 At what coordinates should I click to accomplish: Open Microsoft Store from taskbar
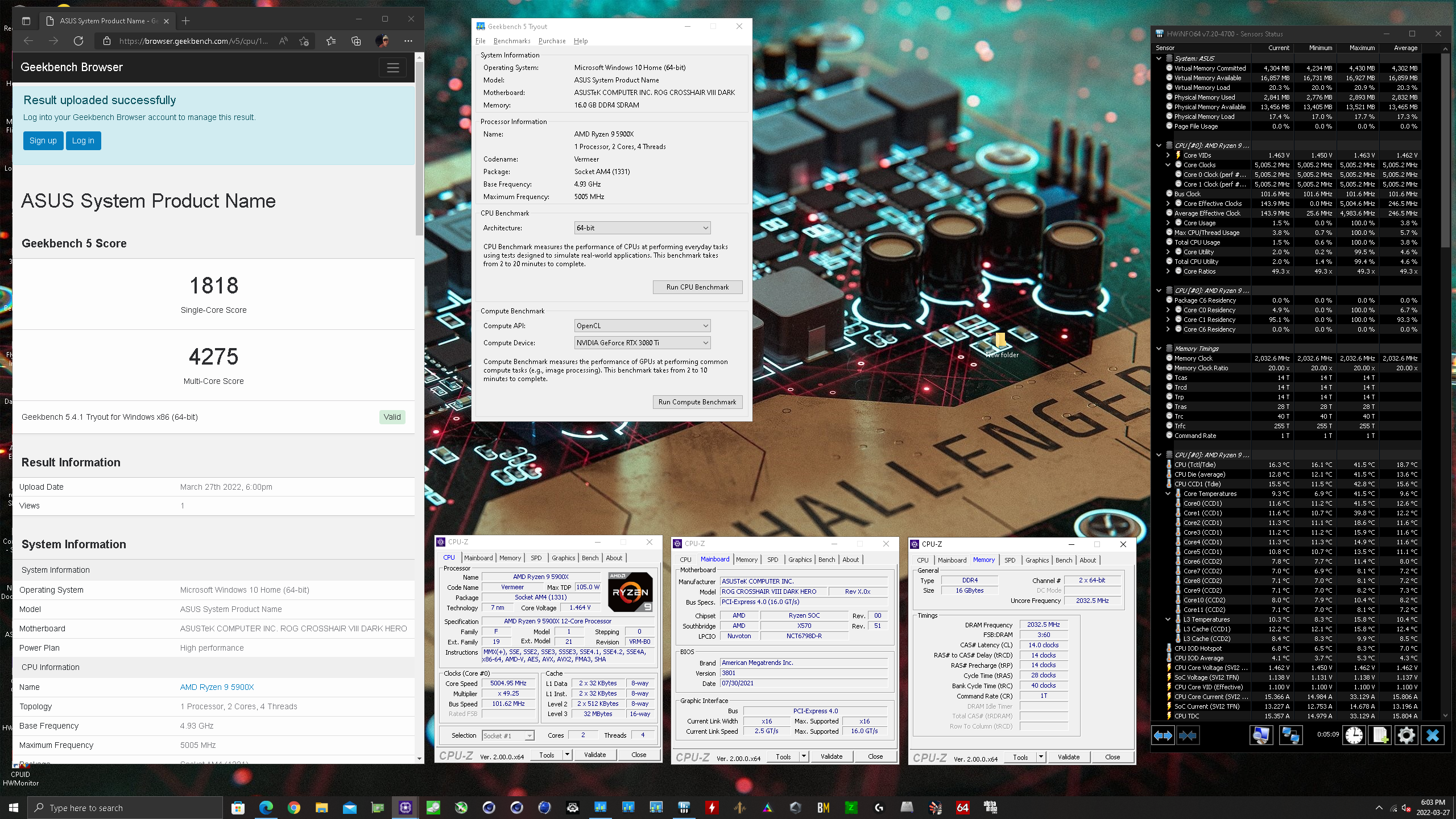click(x=238, y=807)
